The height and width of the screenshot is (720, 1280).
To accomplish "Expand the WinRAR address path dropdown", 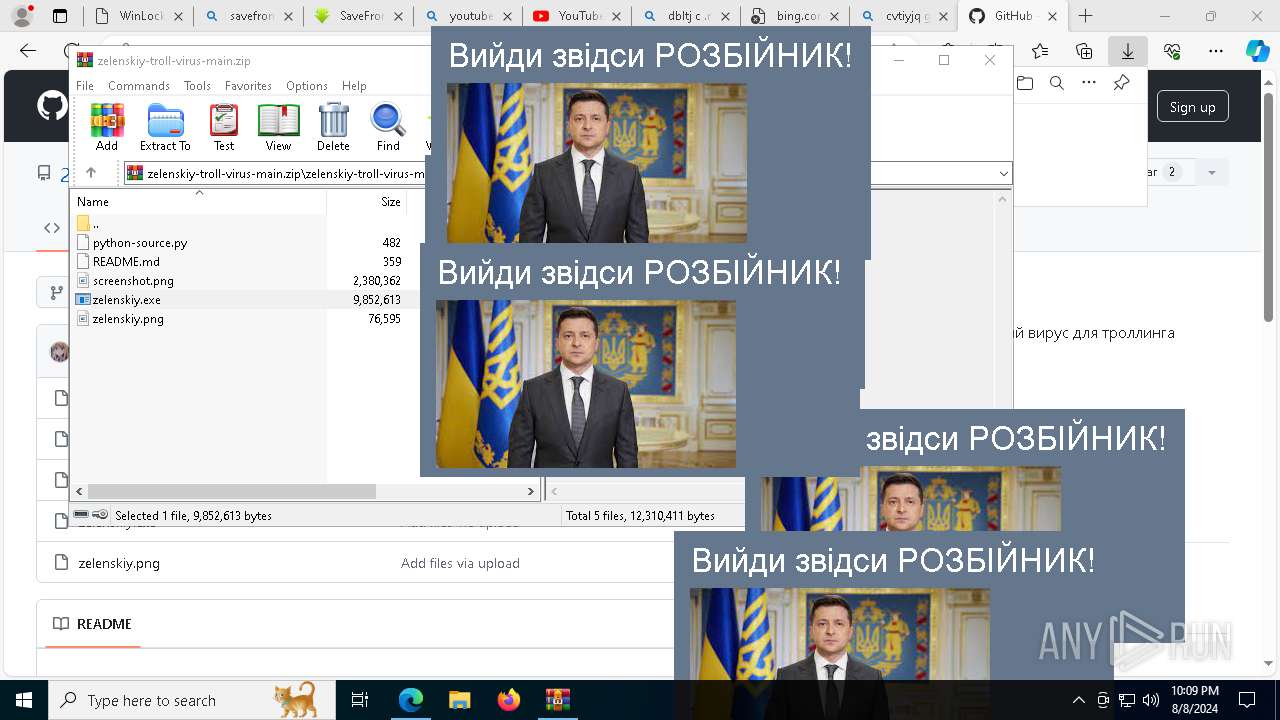I will 1004,173.
